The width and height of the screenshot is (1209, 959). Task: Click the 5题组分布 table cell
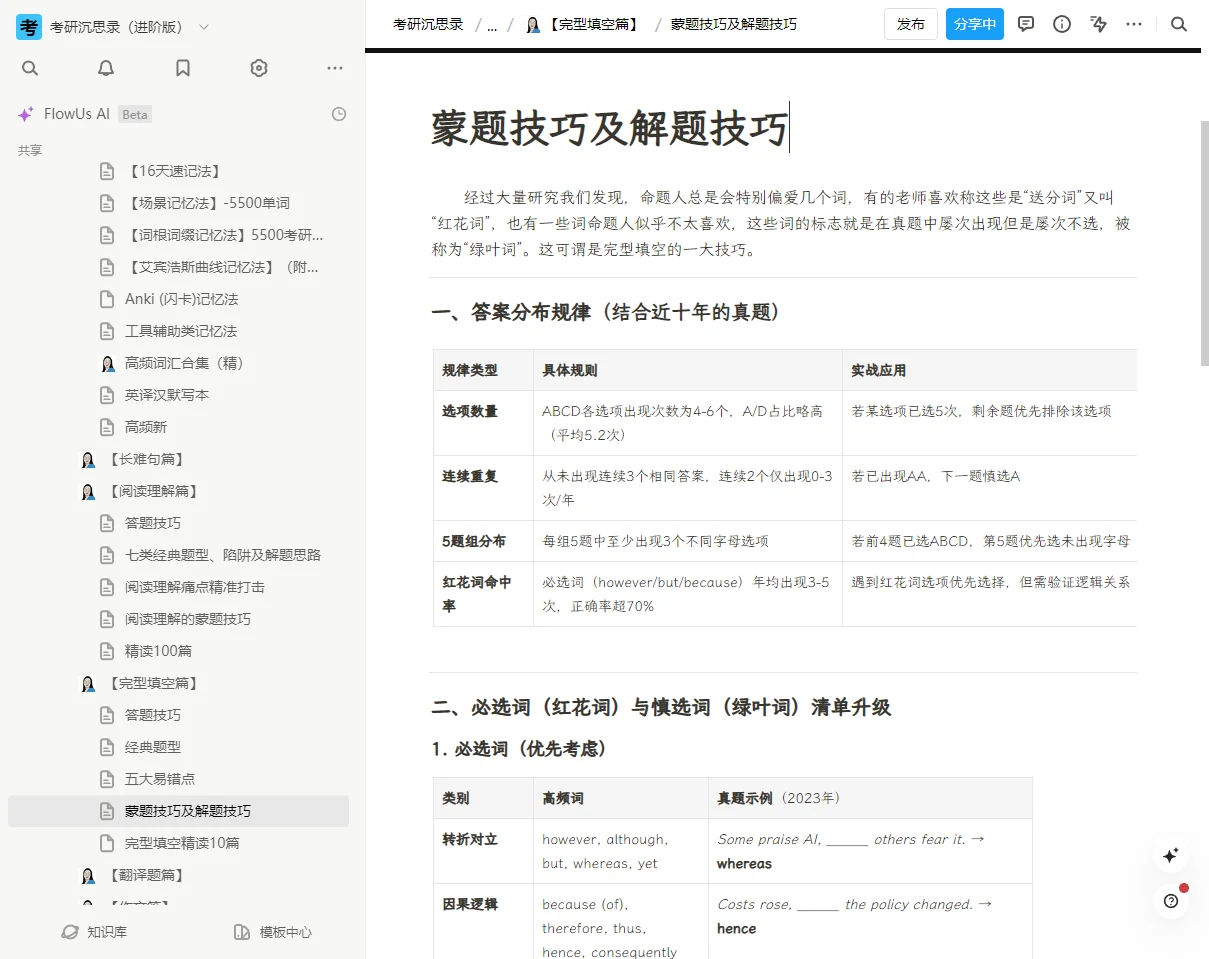483,541
